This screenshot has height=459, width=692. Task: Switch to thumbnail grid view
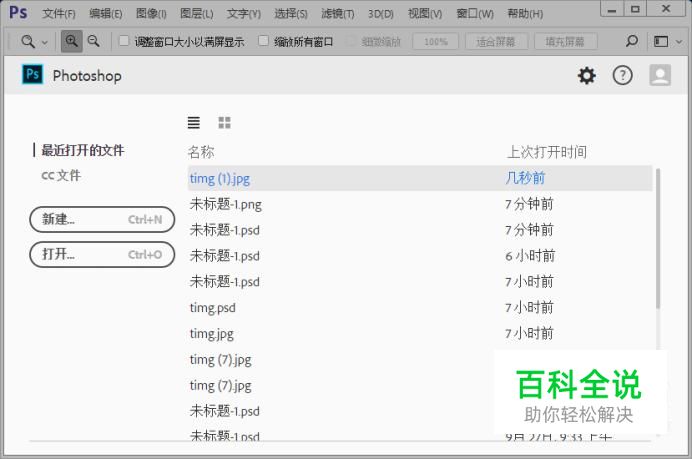(224, 122)
